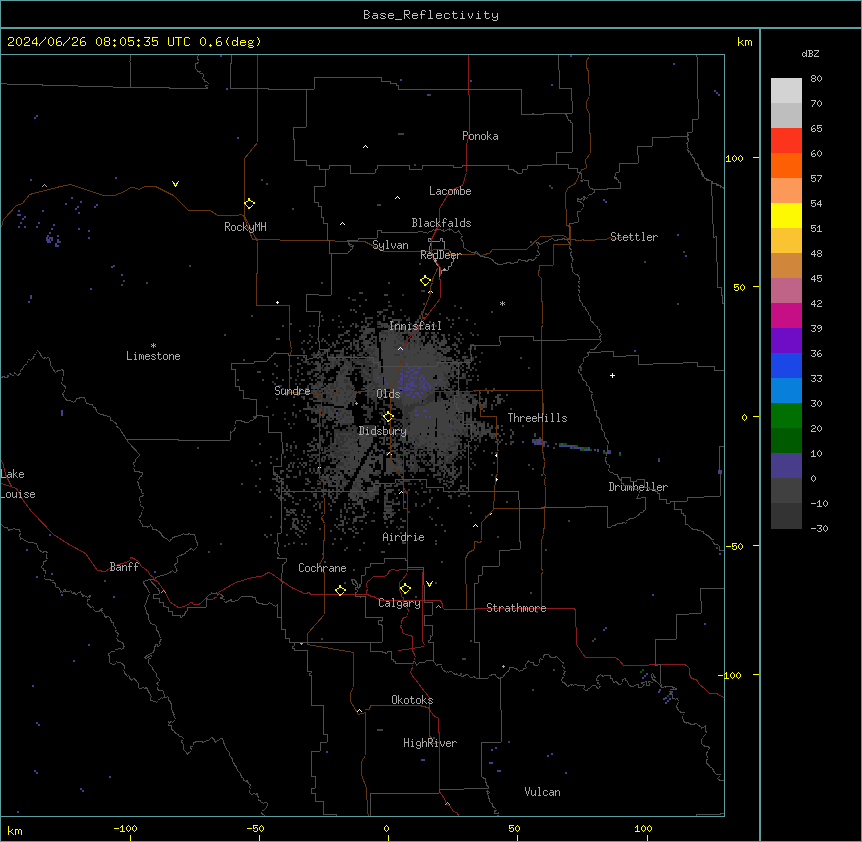Viewport: 862px width, 842px height.
Task: Click the yellow diamond marker below Cochrane
Action: [340, 590]
